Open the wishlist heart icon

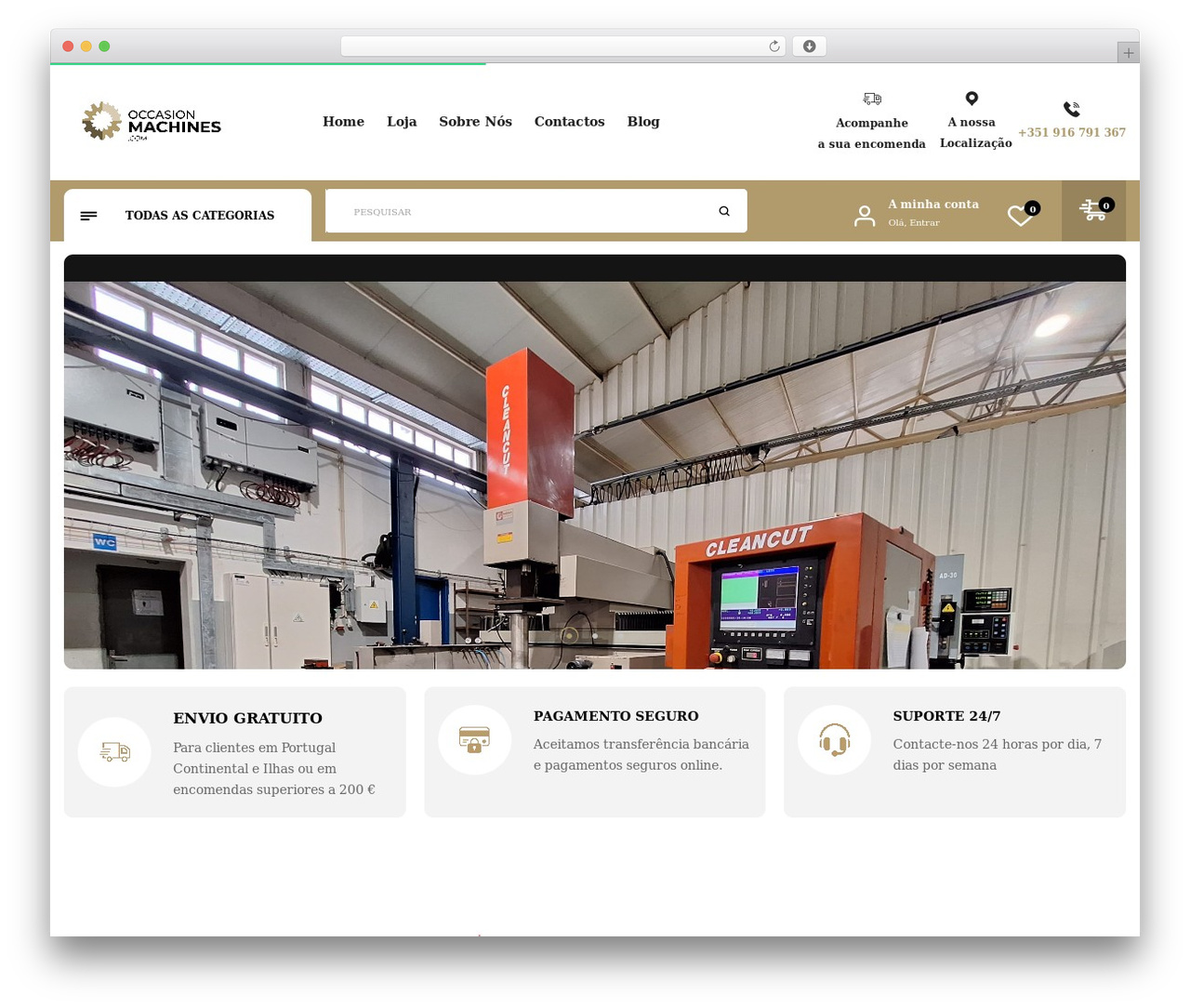click(1021, 215)
